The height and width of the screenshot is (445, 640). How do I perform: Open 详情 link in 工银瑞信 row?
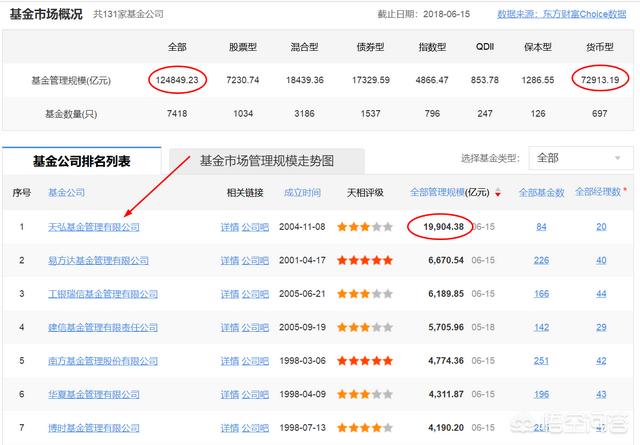(x=230, y=294)
